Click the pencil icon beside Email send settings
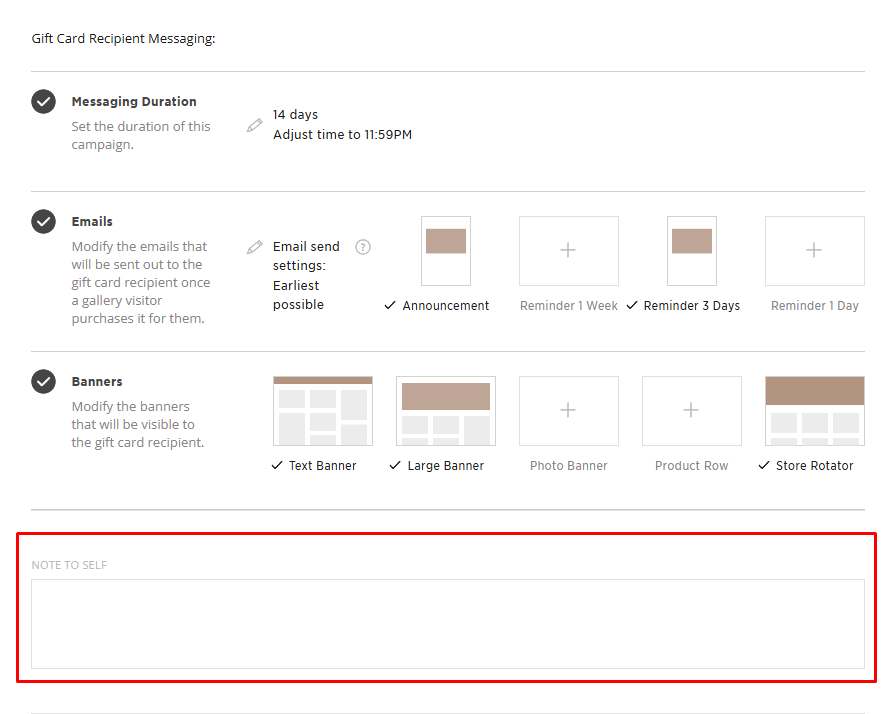The height and width of the screenshot is (714, 882). [x=255, y=247]
